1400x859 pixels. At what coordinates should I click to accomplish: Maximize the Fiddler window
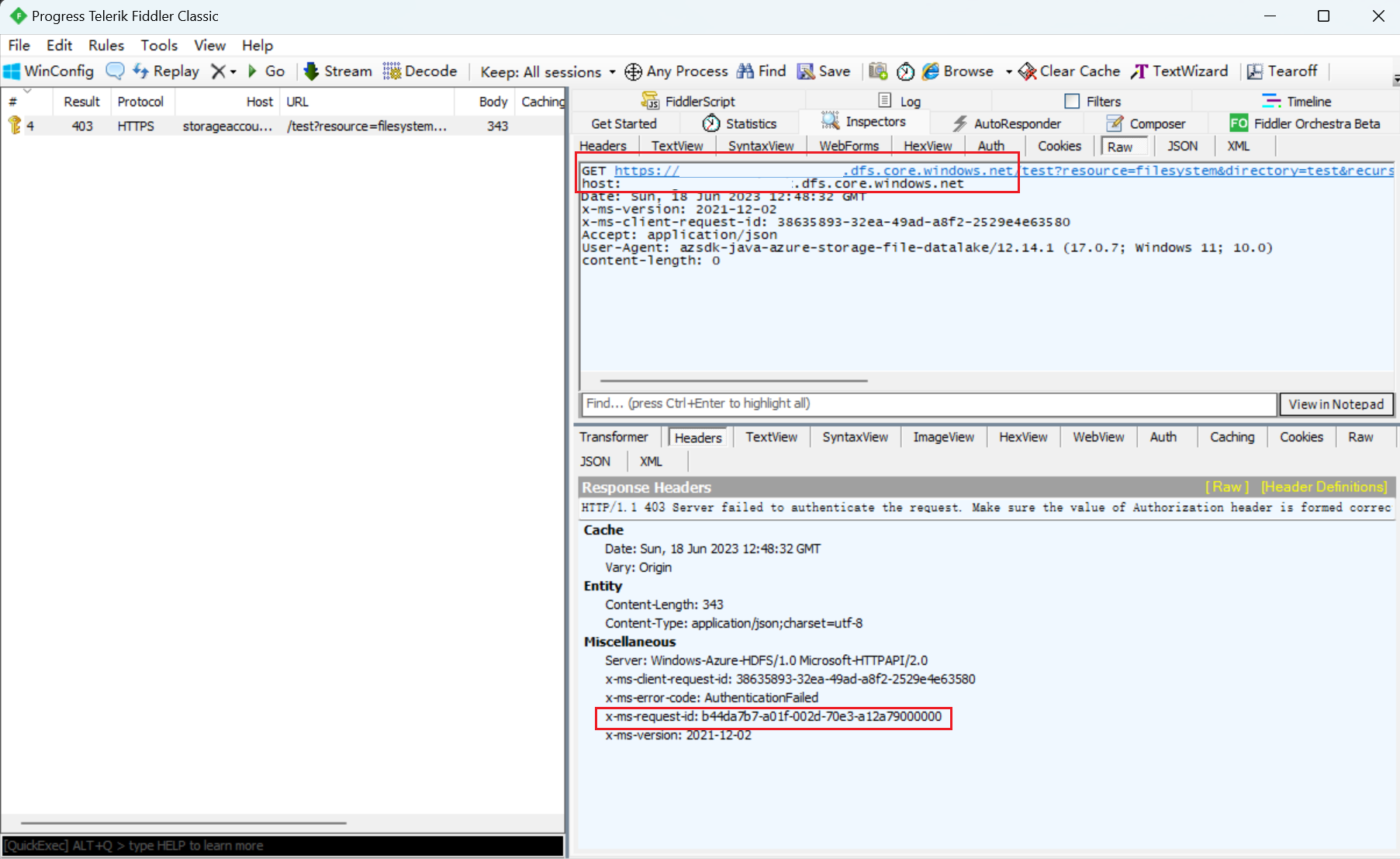point(1324,16)
